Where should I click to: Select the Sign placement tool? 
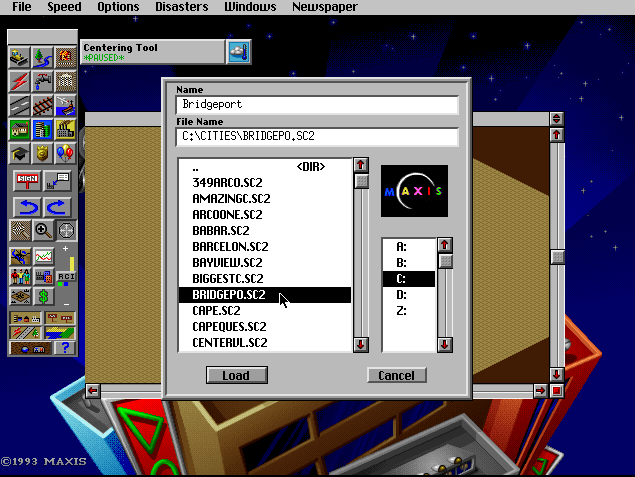coord(27,181)
